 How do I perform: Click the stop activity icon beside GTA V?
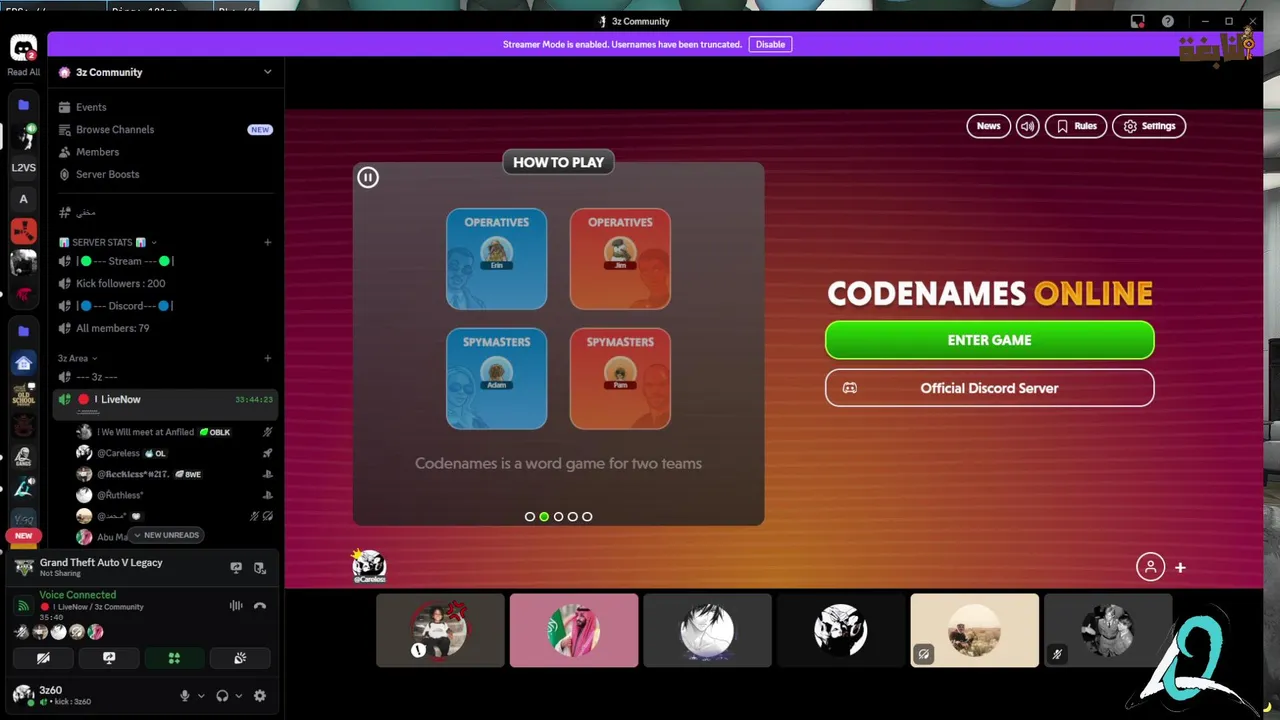(260, 567)
